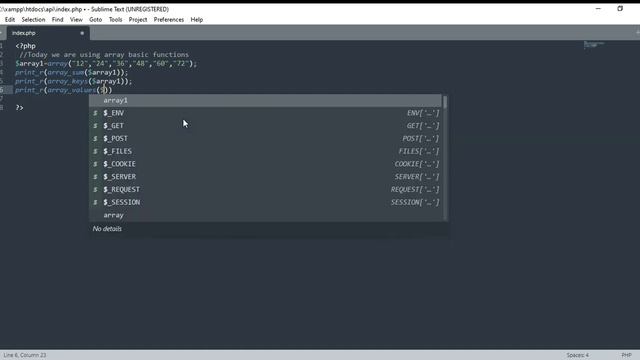Open the Project menu

click(x=138, y=20)
